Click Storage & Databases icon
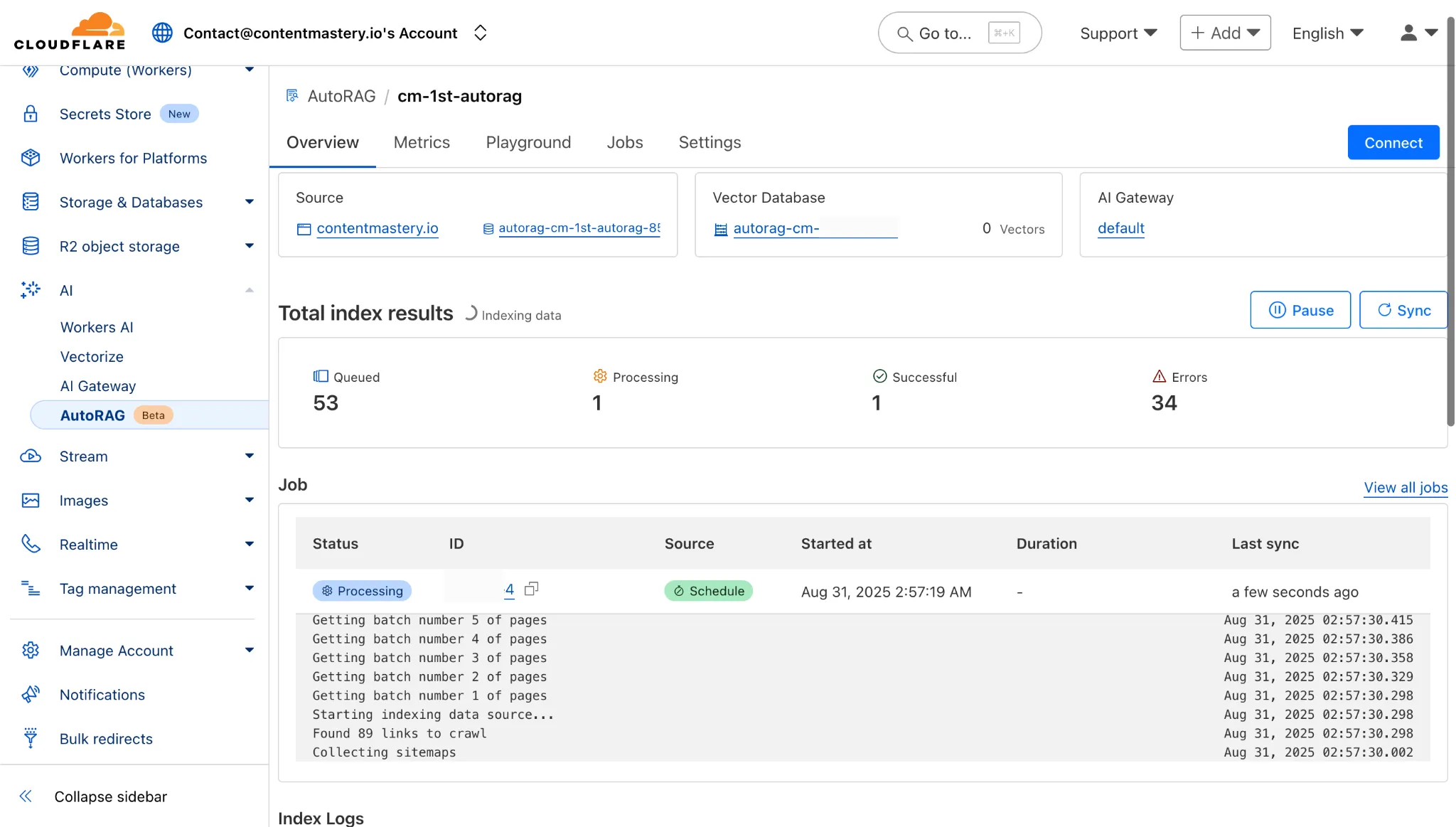The height and width of the screenshot is (827, 1456). click(x=31, y=202)
